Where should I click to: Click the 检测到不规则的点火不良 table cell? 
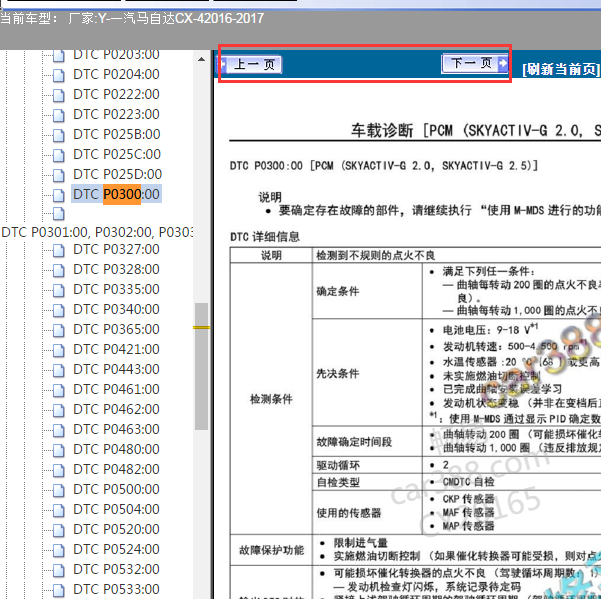click(x=456, y=255)
